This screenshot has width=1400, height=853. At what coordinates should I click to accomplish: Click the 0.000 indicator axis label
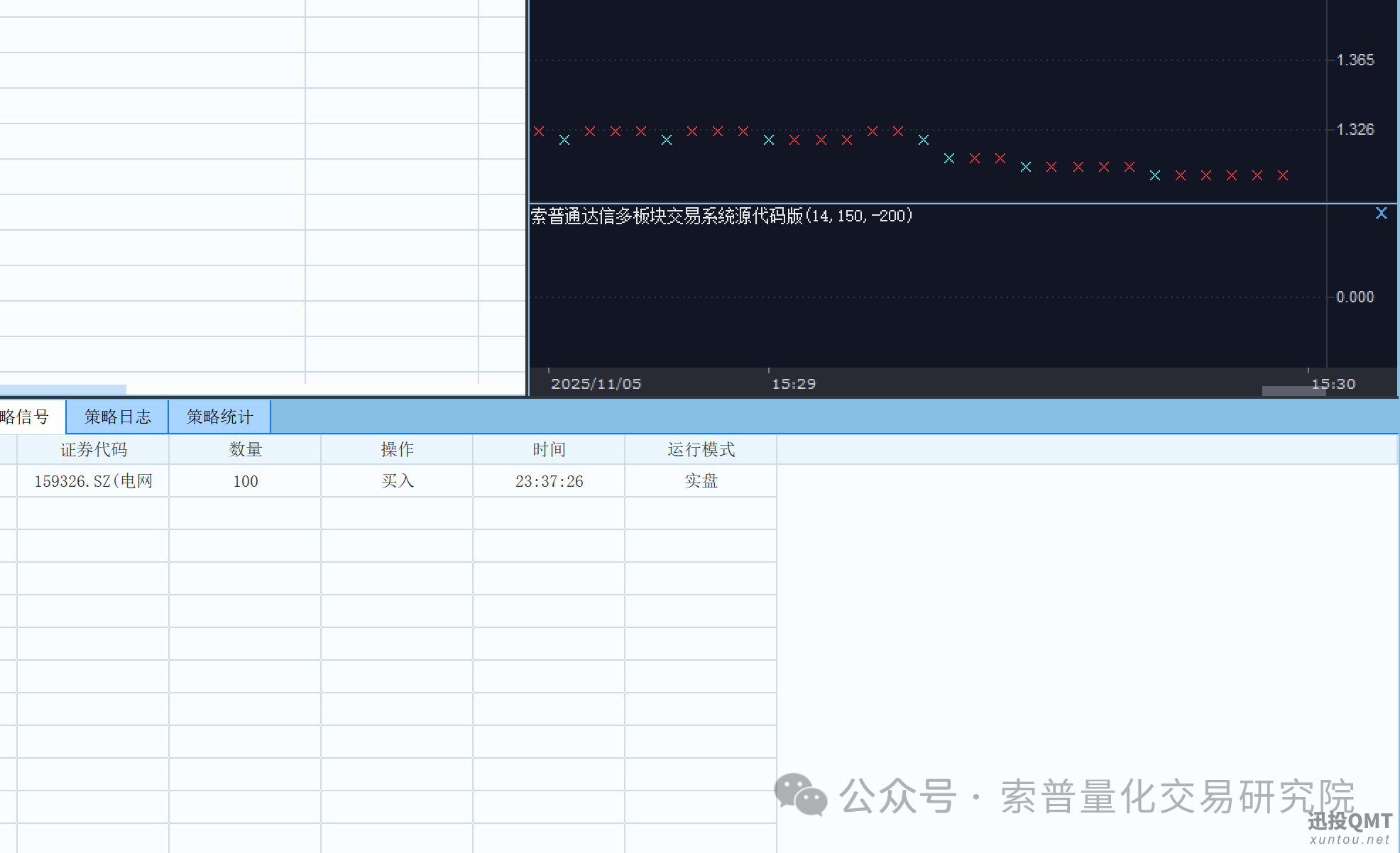tap(1355, 297)
